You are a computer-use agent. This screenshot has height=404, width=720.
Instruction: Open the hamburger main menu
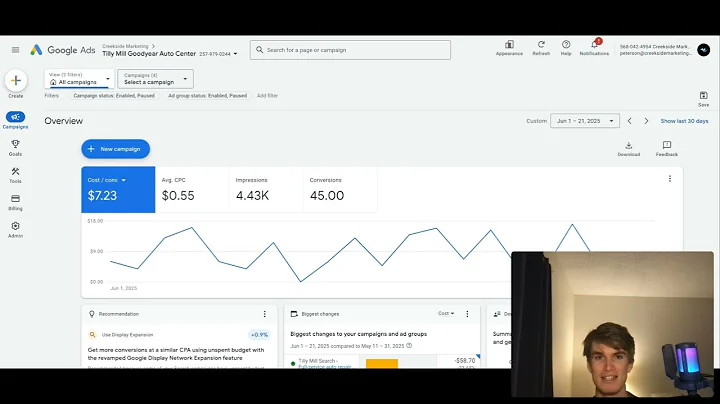click(15, 50)
